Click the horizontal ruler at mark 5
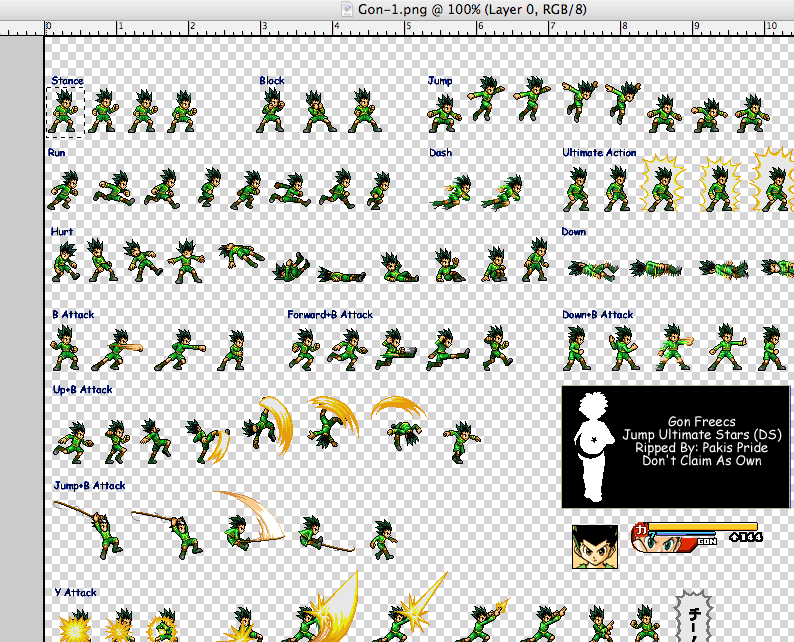Screen dimensions: 794x642 [406, 28]
